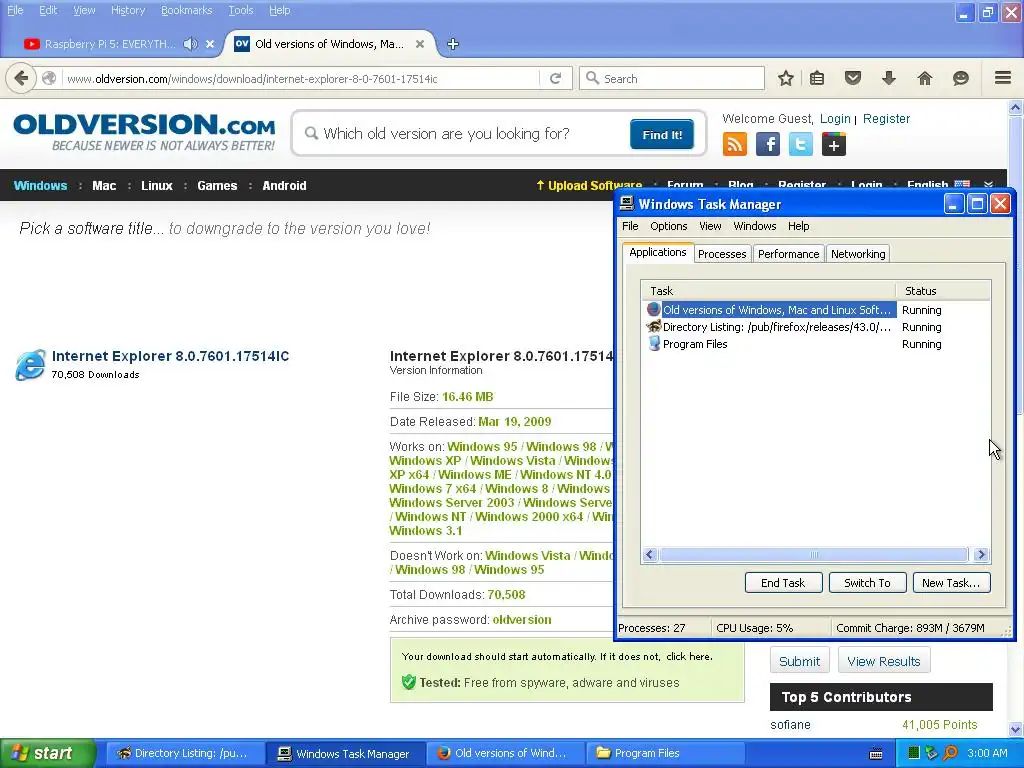
Task: Close the Raspberry Pi 5 YouTube tab
Action: [x=210, y=44]
